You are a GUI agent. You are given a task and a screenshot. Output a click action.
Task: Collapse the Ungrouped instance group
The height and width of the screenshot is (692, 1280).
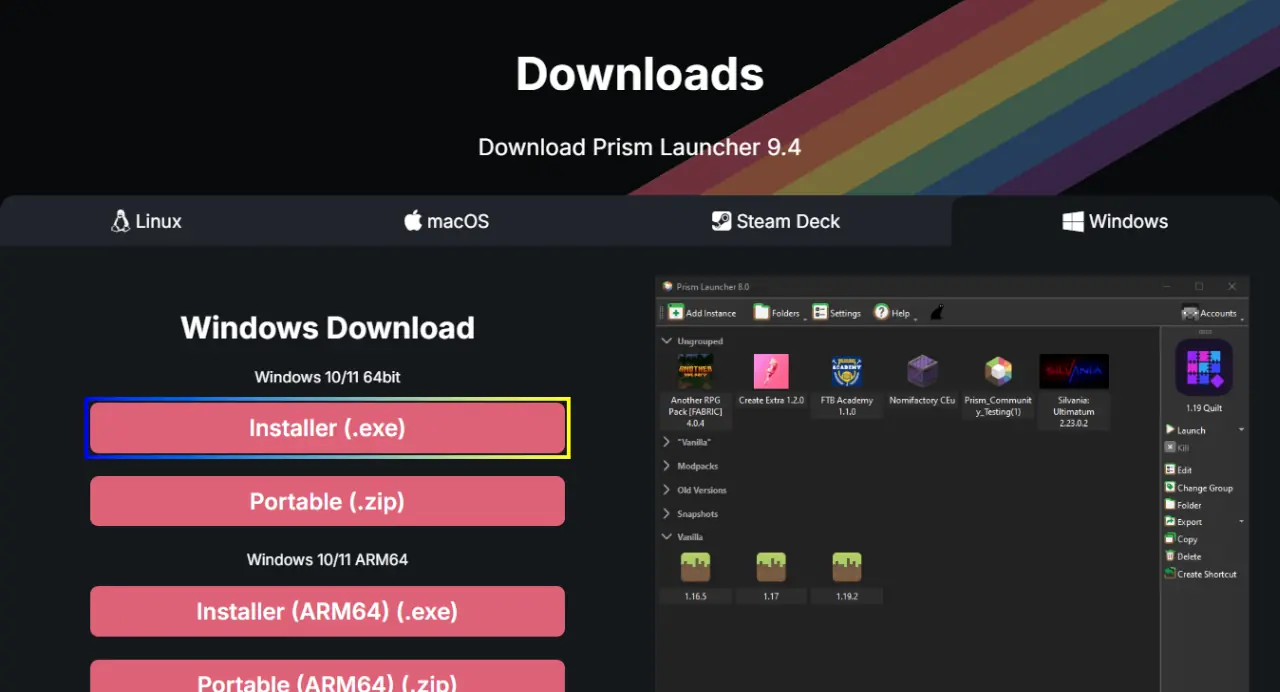coord(667,341)
